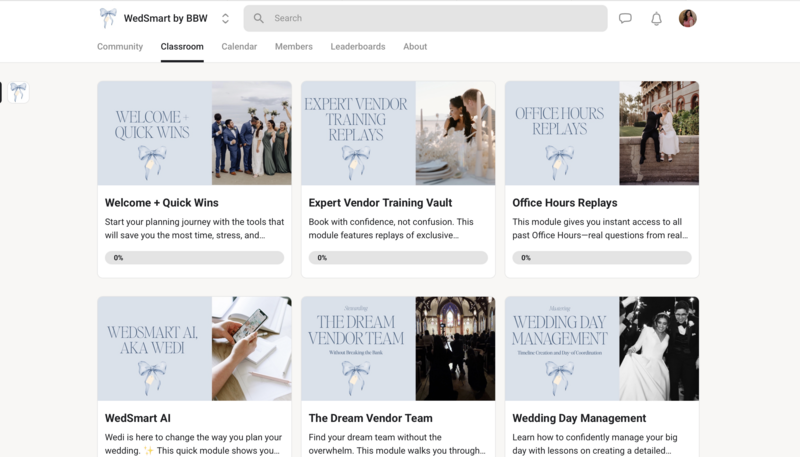Click the magnifier icon in search bar
The image size is (800, 457).
coord(259,18)
